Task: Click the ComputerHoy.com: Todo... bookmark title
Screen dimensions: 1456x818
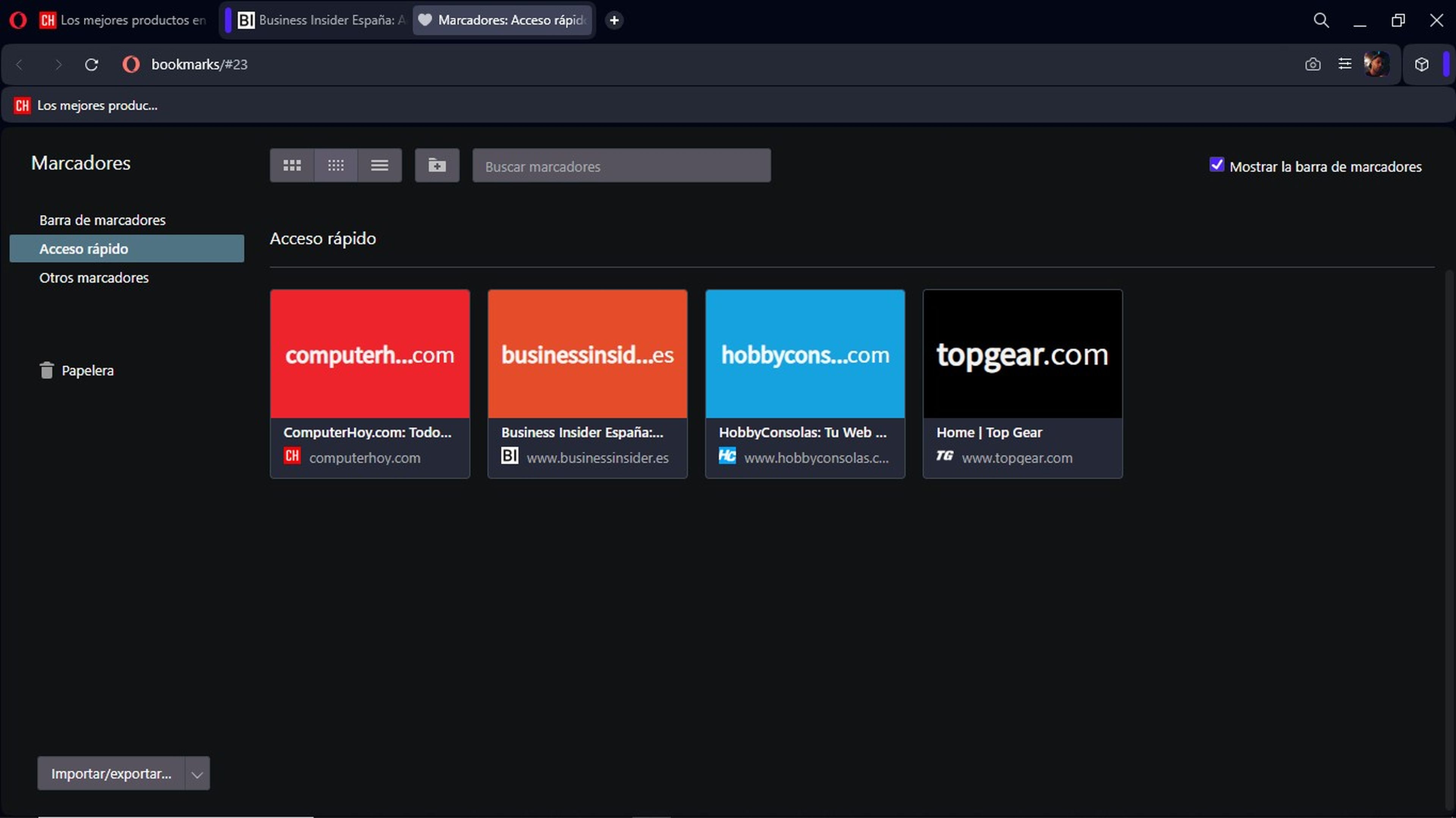Action: coord(367,433)
